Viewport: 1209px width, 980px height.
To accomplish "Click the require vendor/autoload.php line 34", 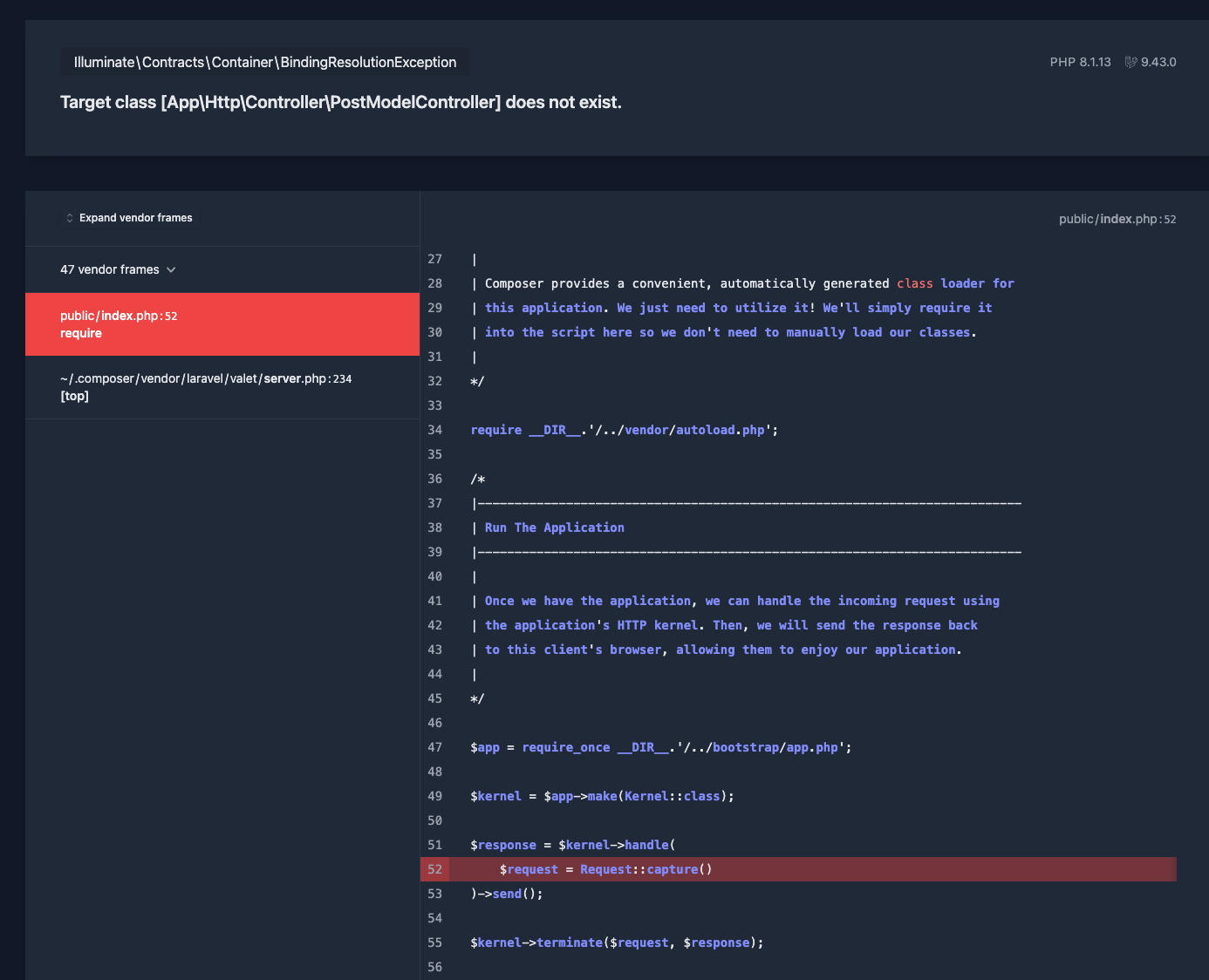I will pyautogui.click(x=625, y=430).
